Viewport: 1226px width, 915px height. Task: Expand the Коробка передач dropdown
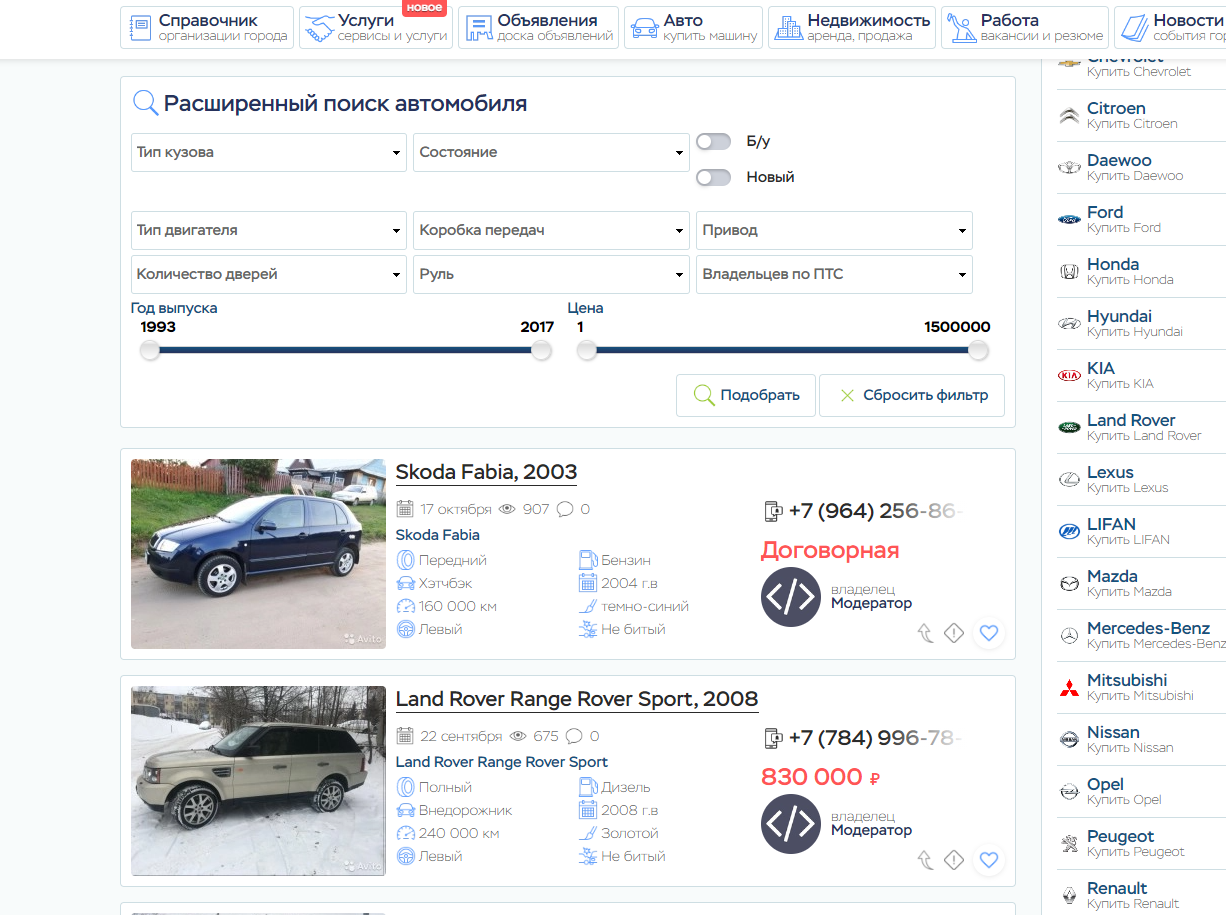tap(551, 231)
